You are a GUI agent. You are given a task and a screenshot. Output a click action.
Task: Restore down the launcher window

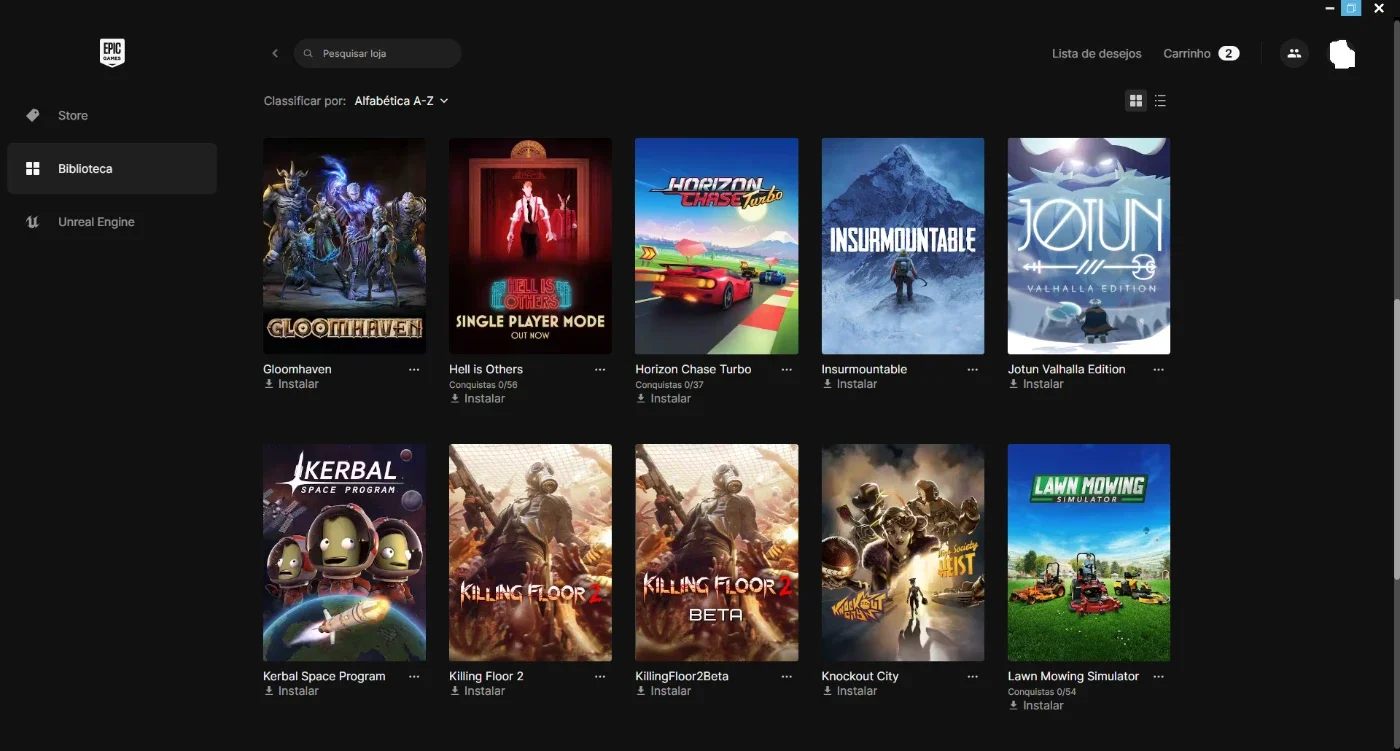coord(1351,8)
